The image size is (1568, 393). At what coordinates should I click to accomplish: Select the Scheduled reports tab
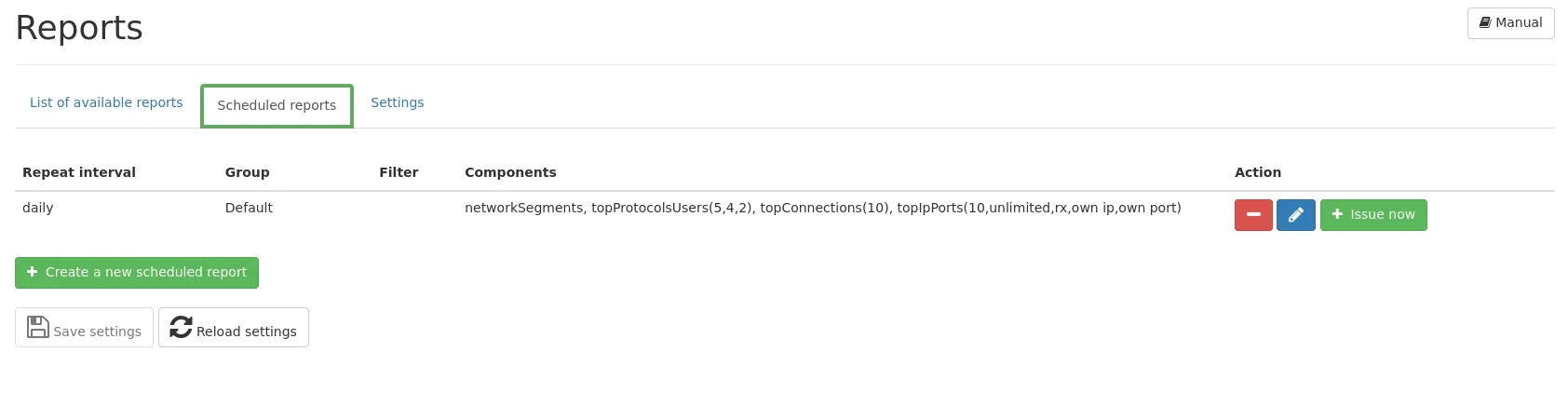click(x=277, y=105)
